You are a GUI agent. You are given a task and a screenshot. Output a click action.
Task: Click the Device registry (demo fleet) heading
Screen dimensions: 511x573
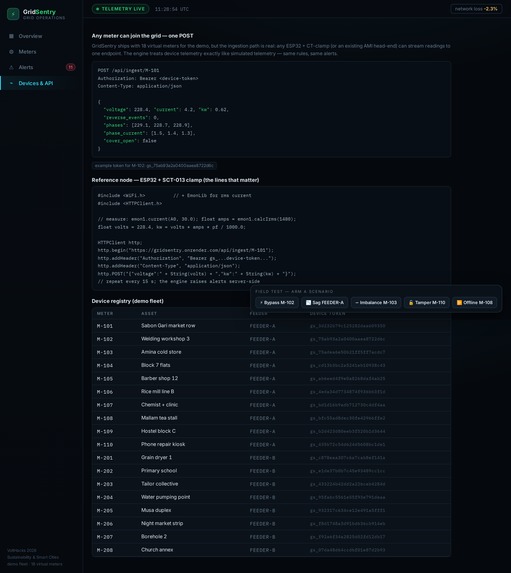[x=128, y=301]
